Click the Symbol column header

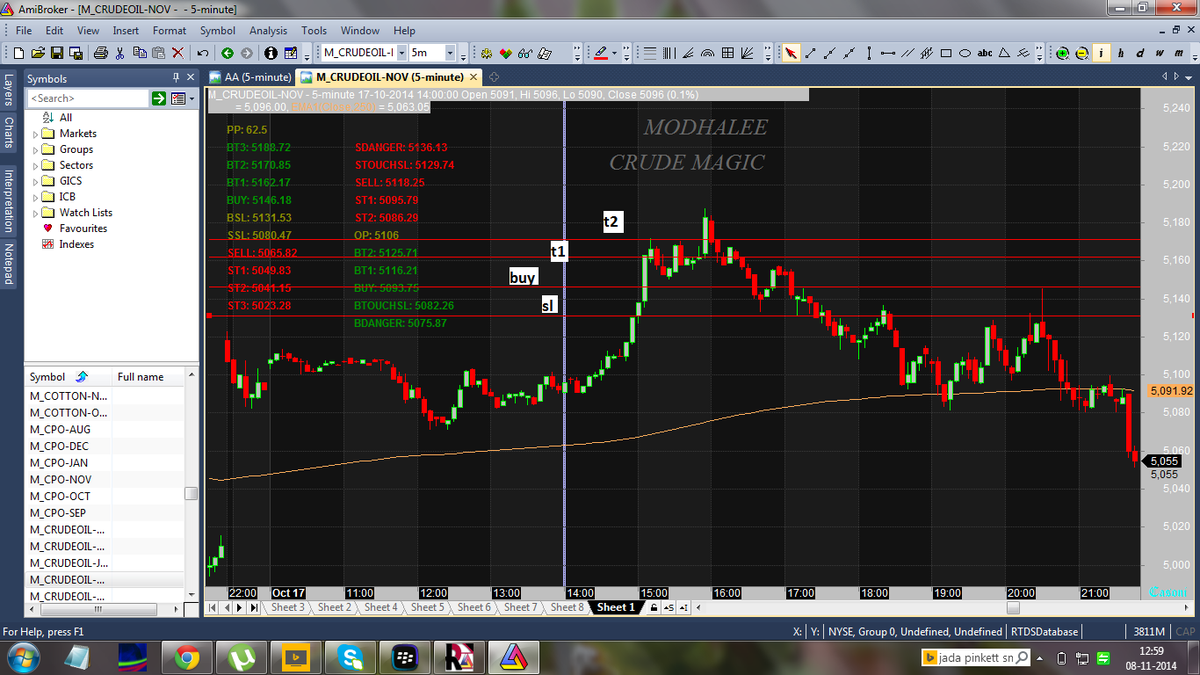pyautogui.click(x=68, y=377)
